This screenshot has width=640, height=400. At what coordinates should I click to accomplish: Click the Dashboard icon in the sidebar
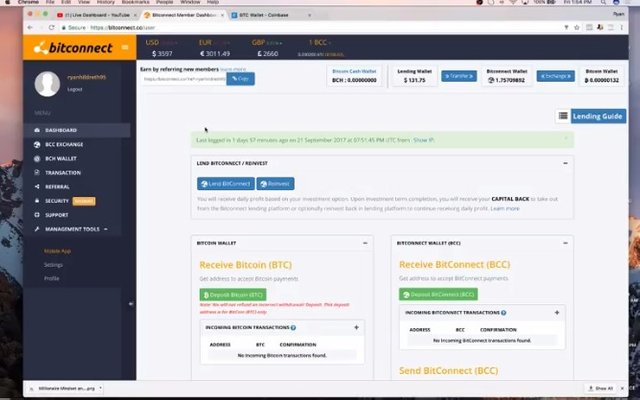(37, 130)
